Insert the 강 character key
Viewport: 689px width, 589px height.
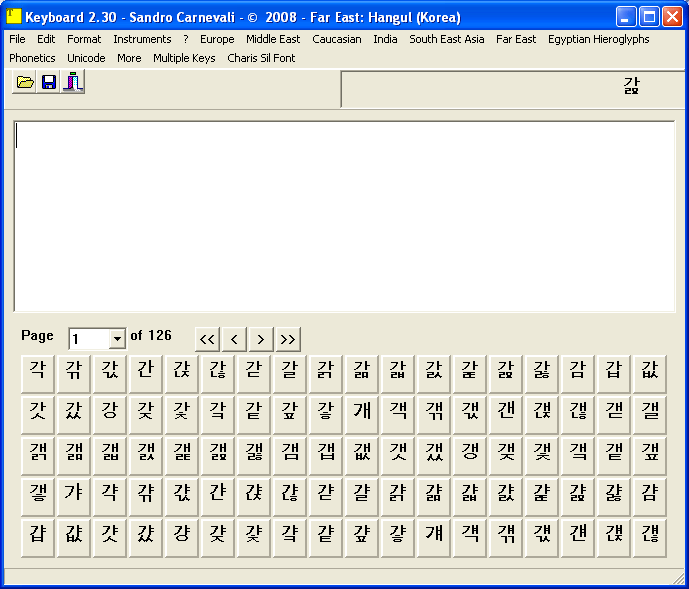109,414
